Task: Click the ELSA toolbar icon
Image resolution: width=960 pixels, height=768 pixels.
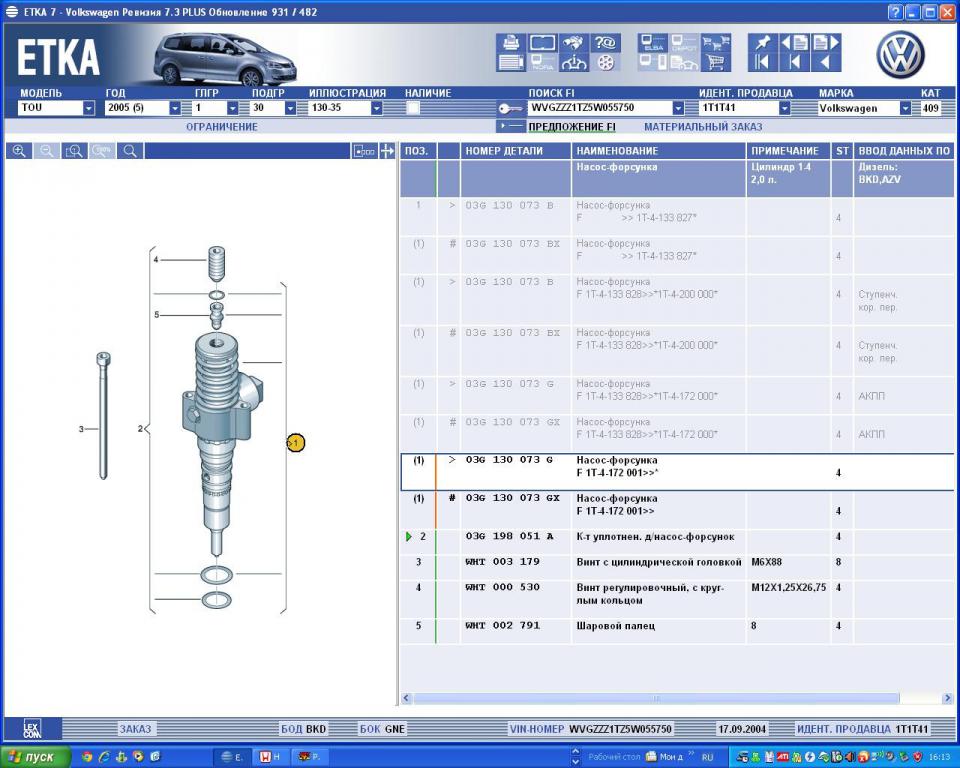Action: click(x=653, y=42)
